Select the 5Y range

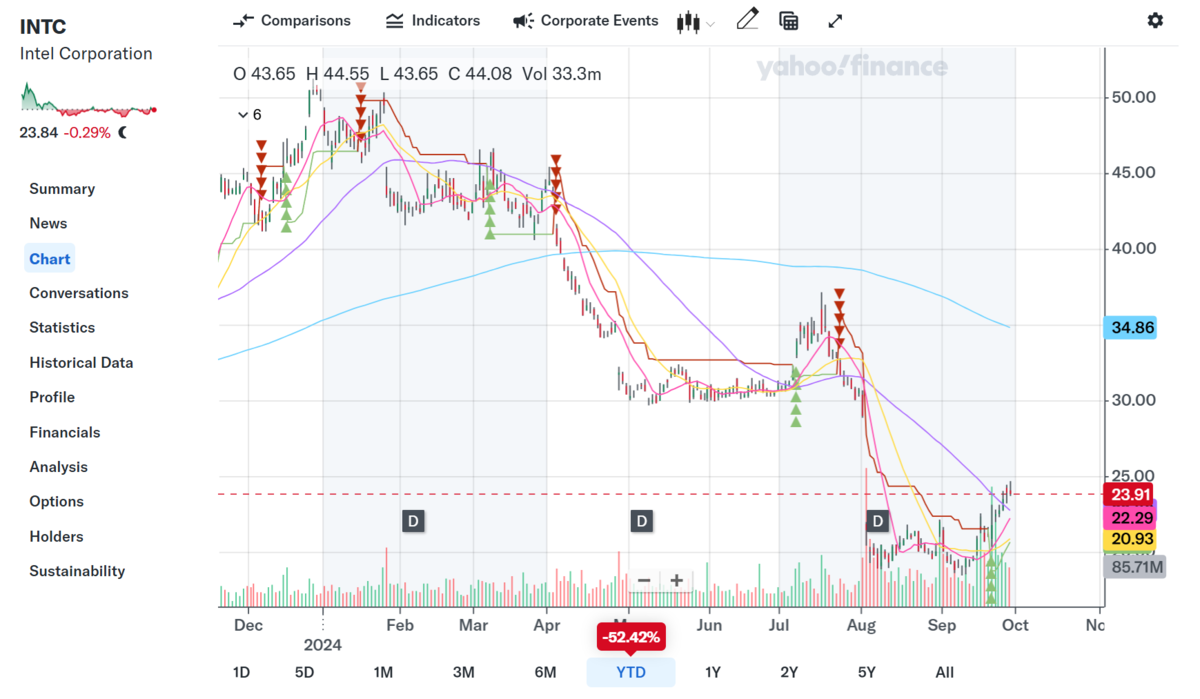coord(866,672)
